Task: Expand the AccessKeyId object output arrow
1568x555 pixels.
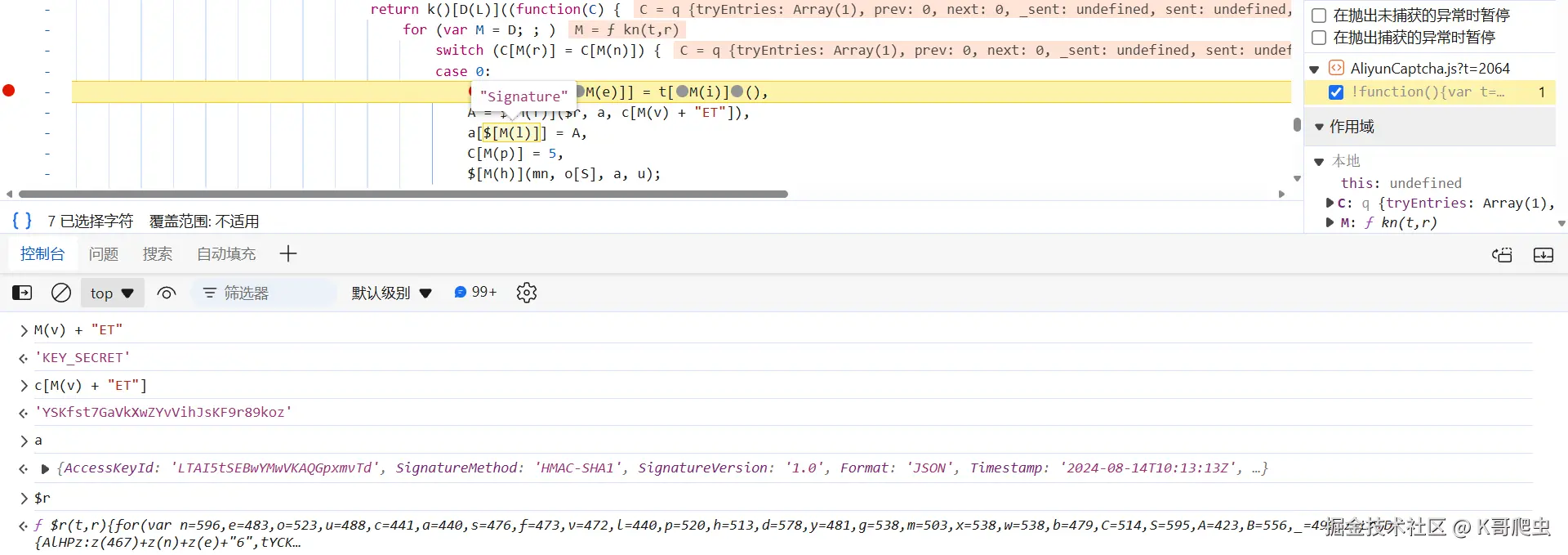Action: (46, 469)
